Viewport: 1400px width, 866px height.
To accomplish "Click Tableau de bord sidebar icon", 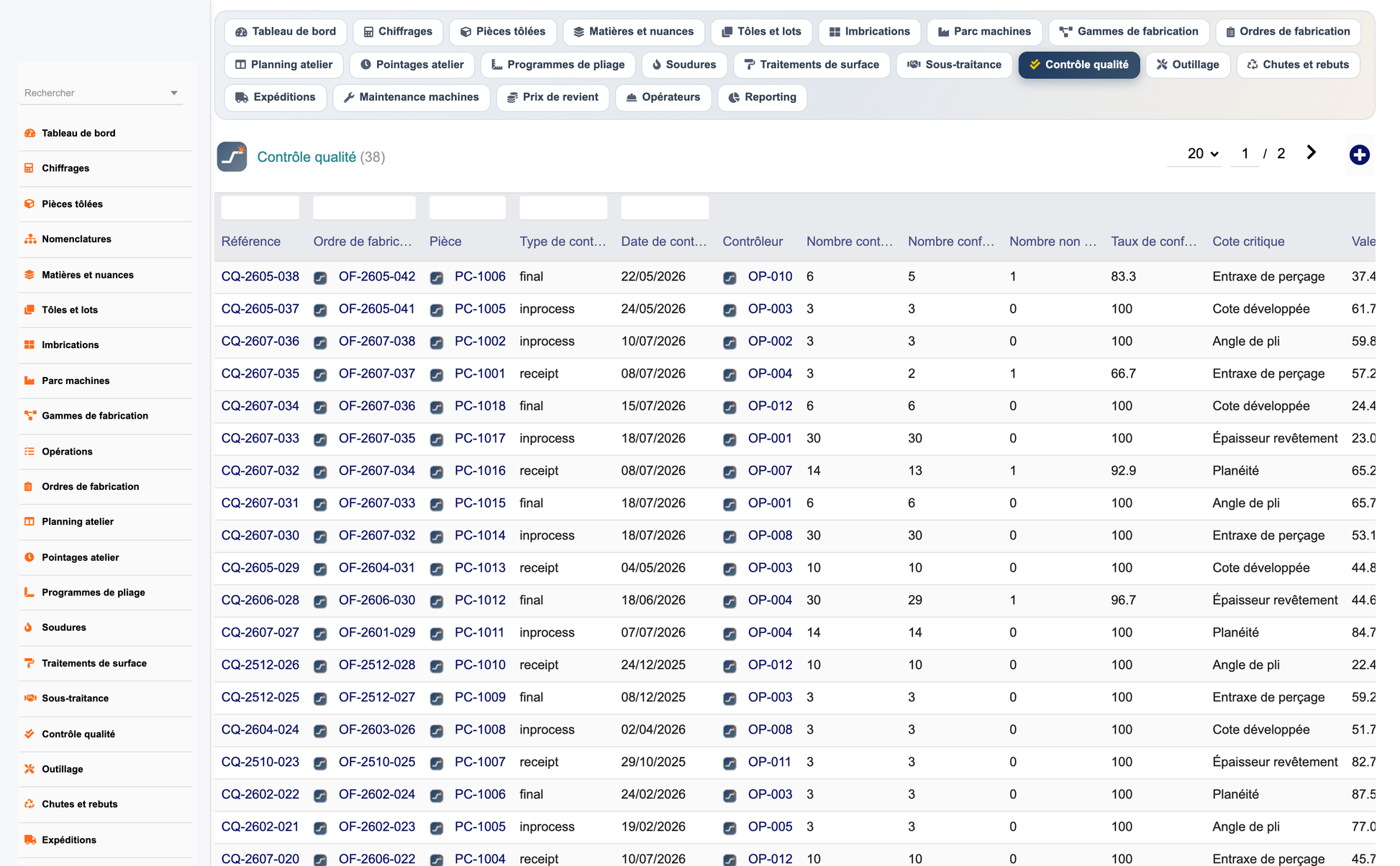I will point(29,133).
